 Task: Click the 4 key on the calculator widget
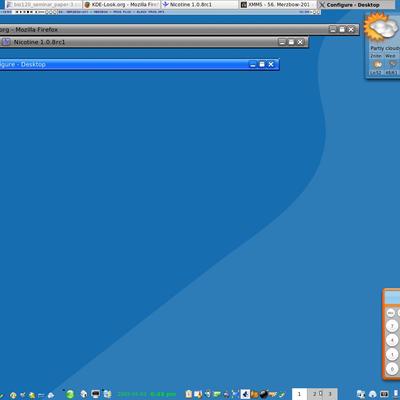(392, 340)
